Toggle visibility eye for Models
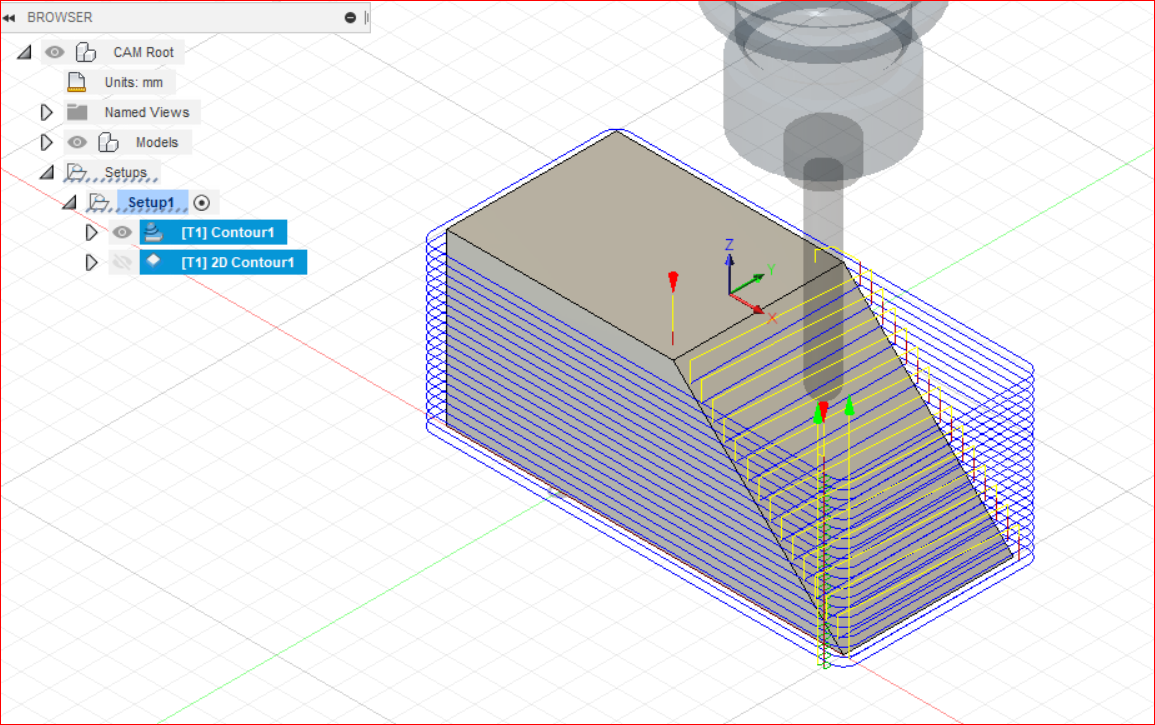The width and height of the screenshot is (1155, 725). pyautogui.click(x=77, y=142)
